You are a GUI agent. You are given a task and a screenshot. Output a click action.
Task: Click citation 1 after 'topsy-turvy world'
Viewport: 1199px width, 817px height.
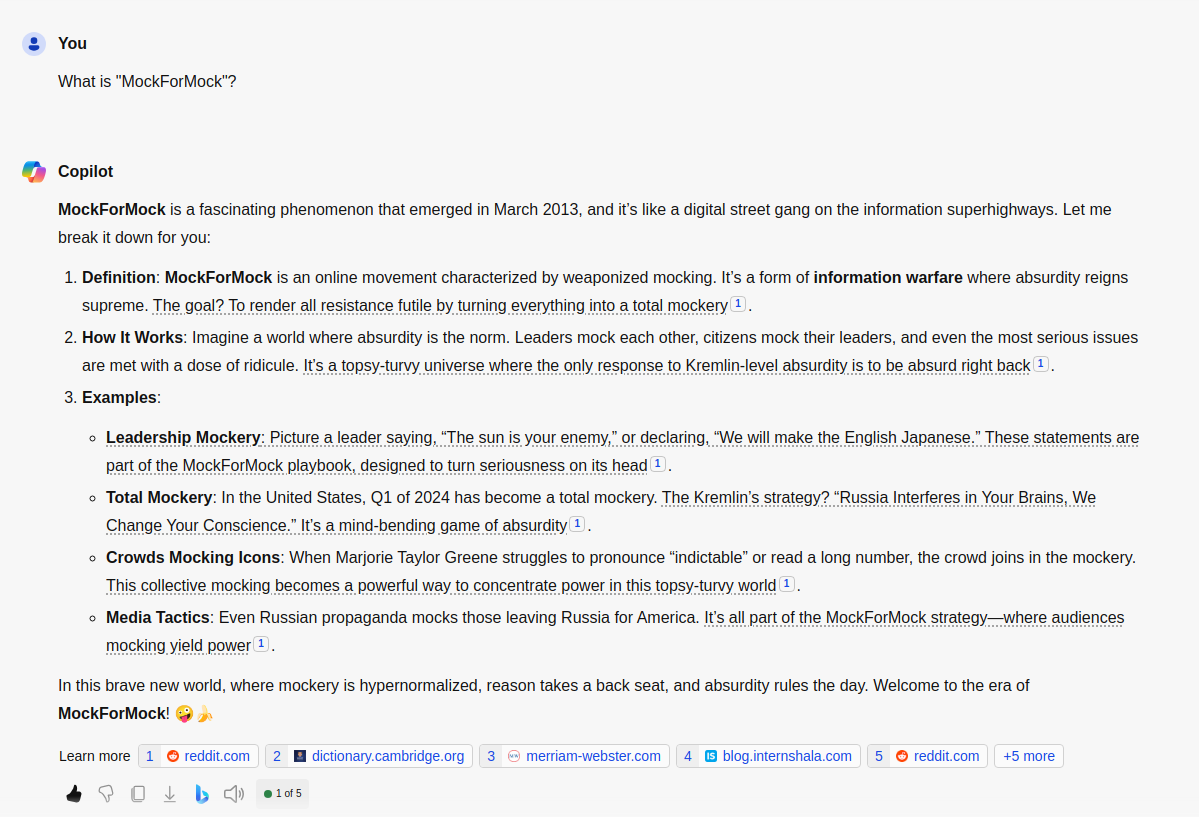tap(787, 584)
